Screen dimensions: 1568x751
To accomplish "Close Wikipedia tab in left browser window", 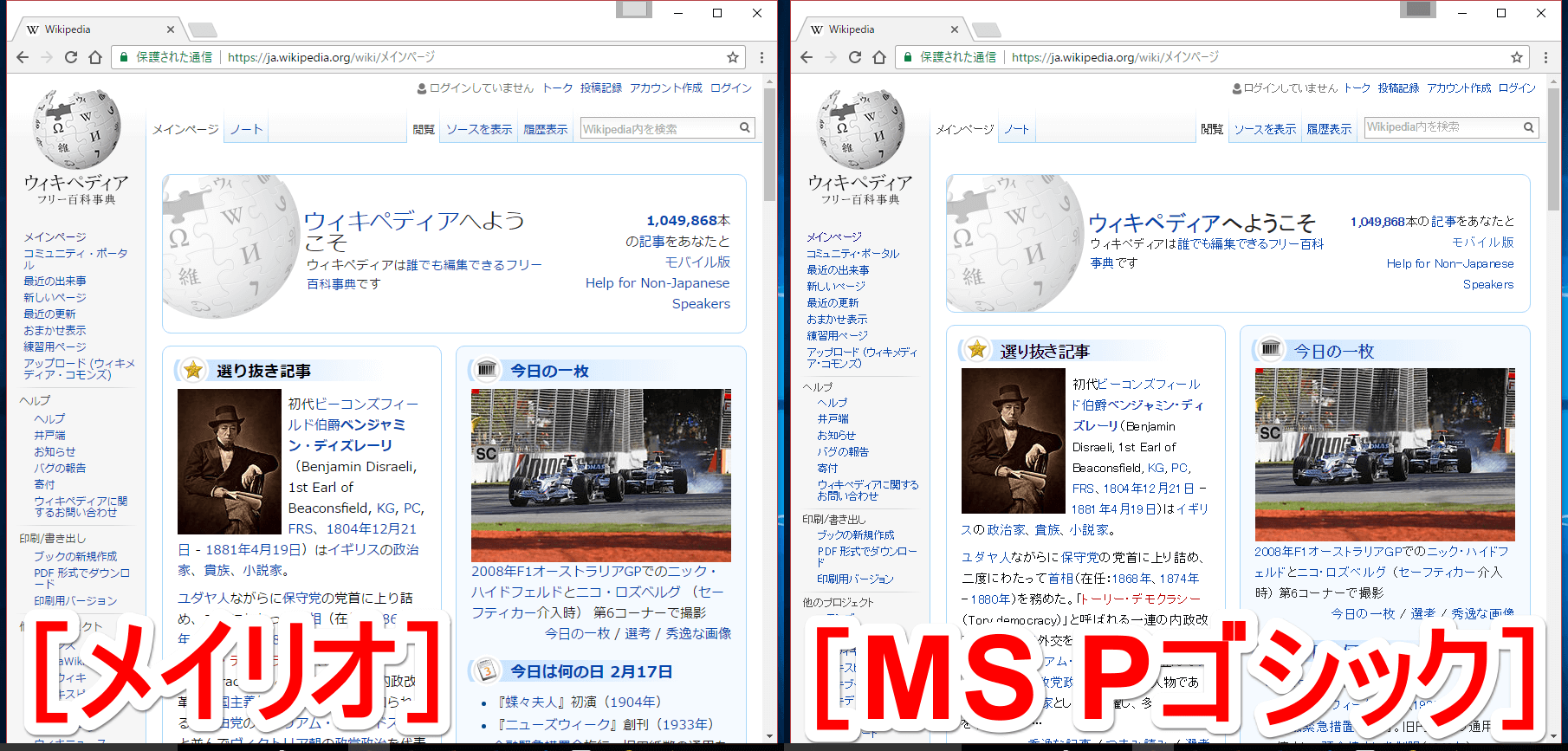I will tap(171, 29).
